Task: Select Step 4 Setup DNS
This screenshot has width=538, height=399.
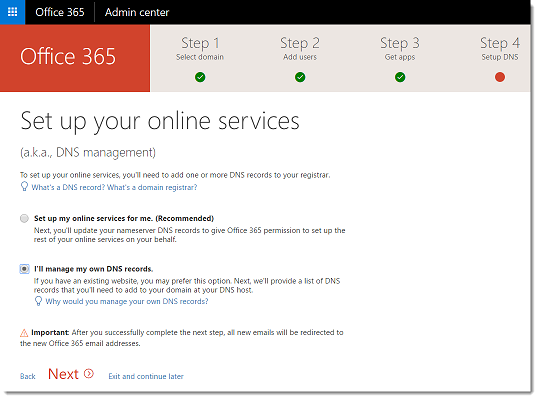Action: 500,48
